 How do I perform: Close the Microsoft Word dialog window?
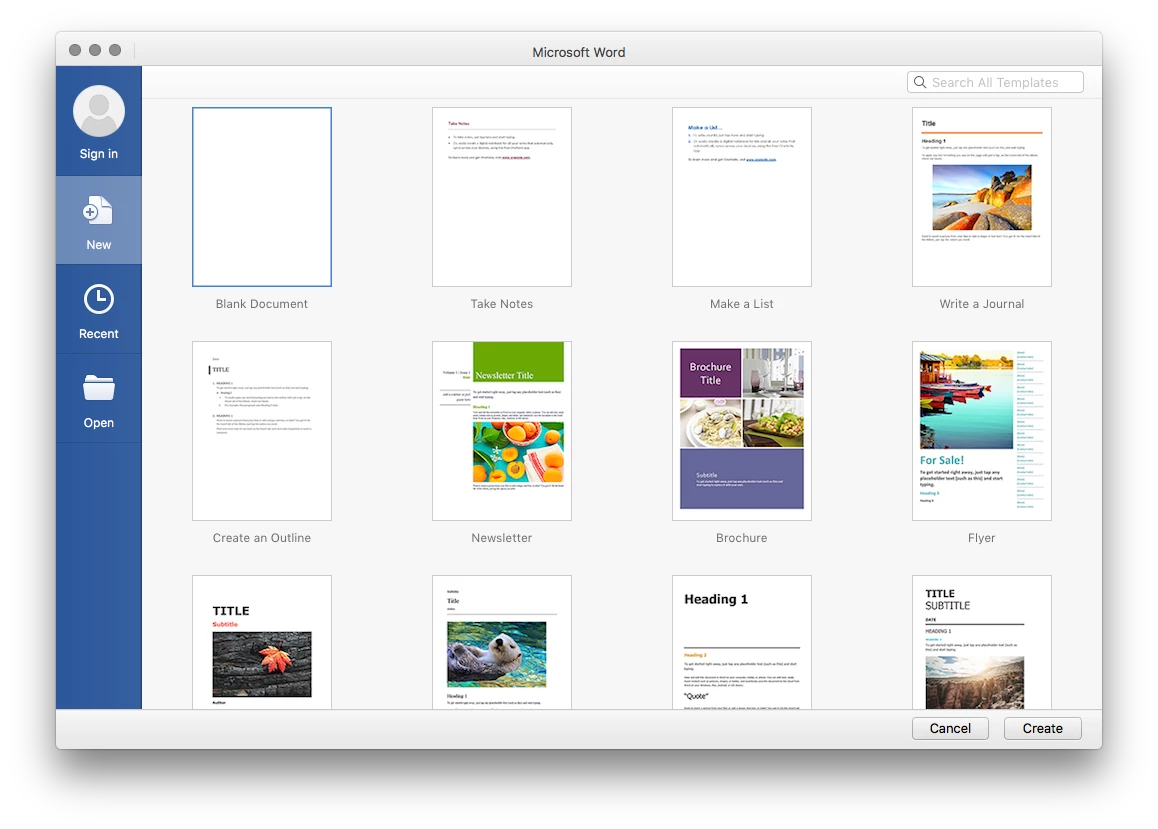[x=75, y=50]
